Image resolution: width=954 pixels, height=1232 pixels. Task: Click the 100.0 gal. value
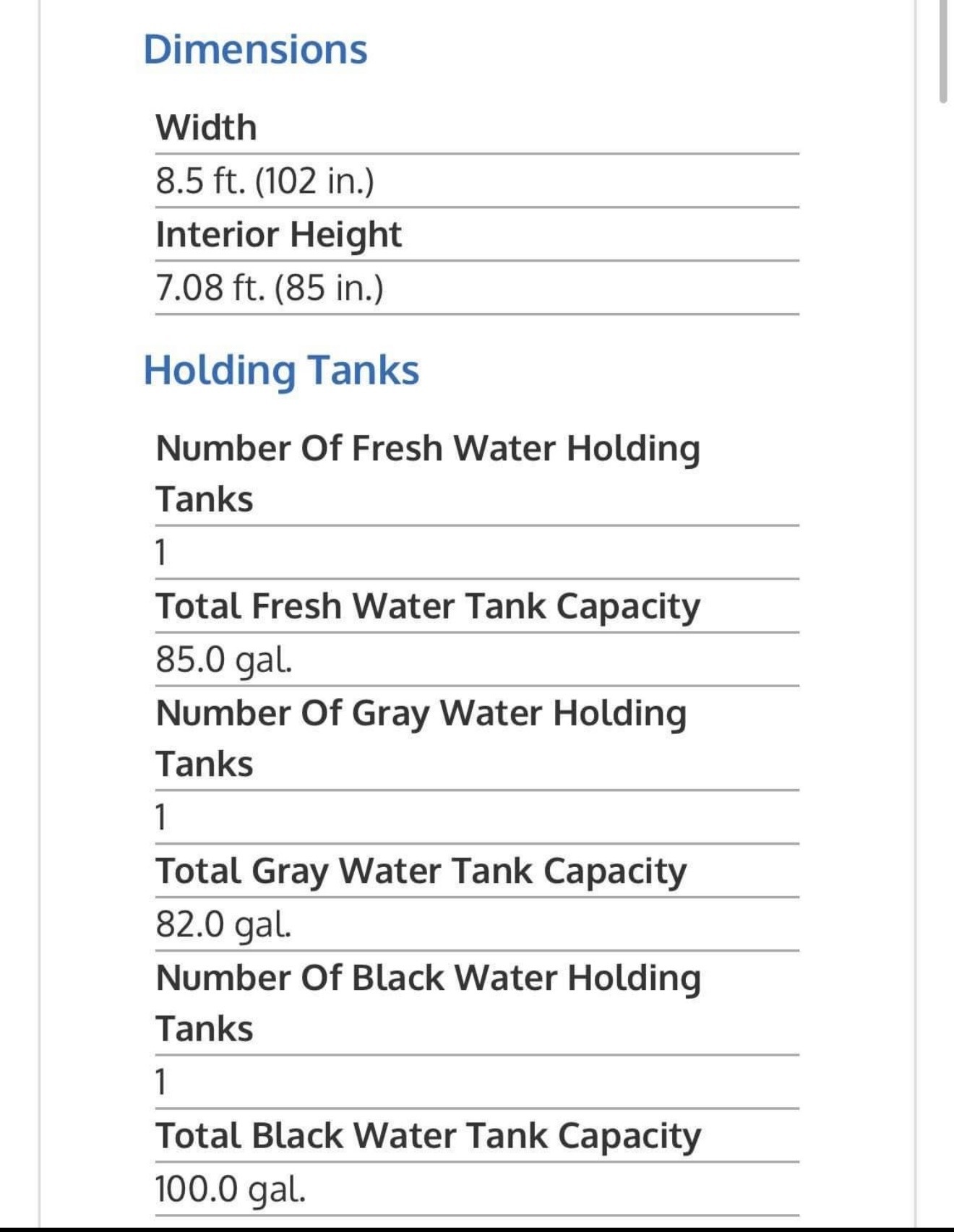pos(231,1189)
